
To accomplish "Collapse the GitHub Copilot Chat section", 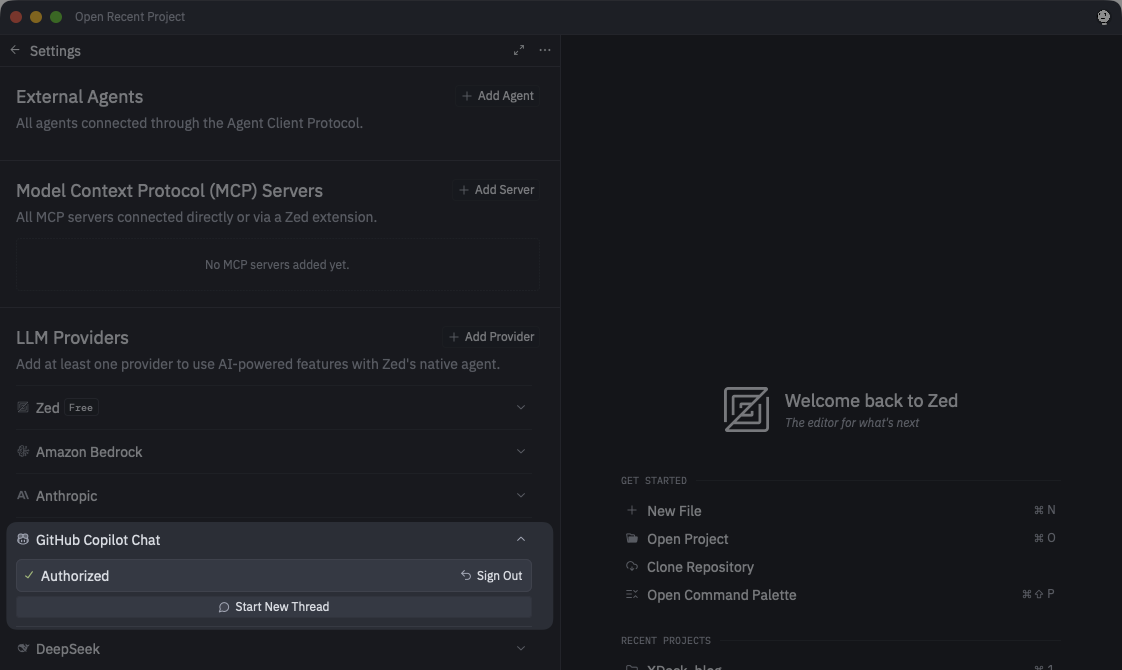I will [521, 539].
